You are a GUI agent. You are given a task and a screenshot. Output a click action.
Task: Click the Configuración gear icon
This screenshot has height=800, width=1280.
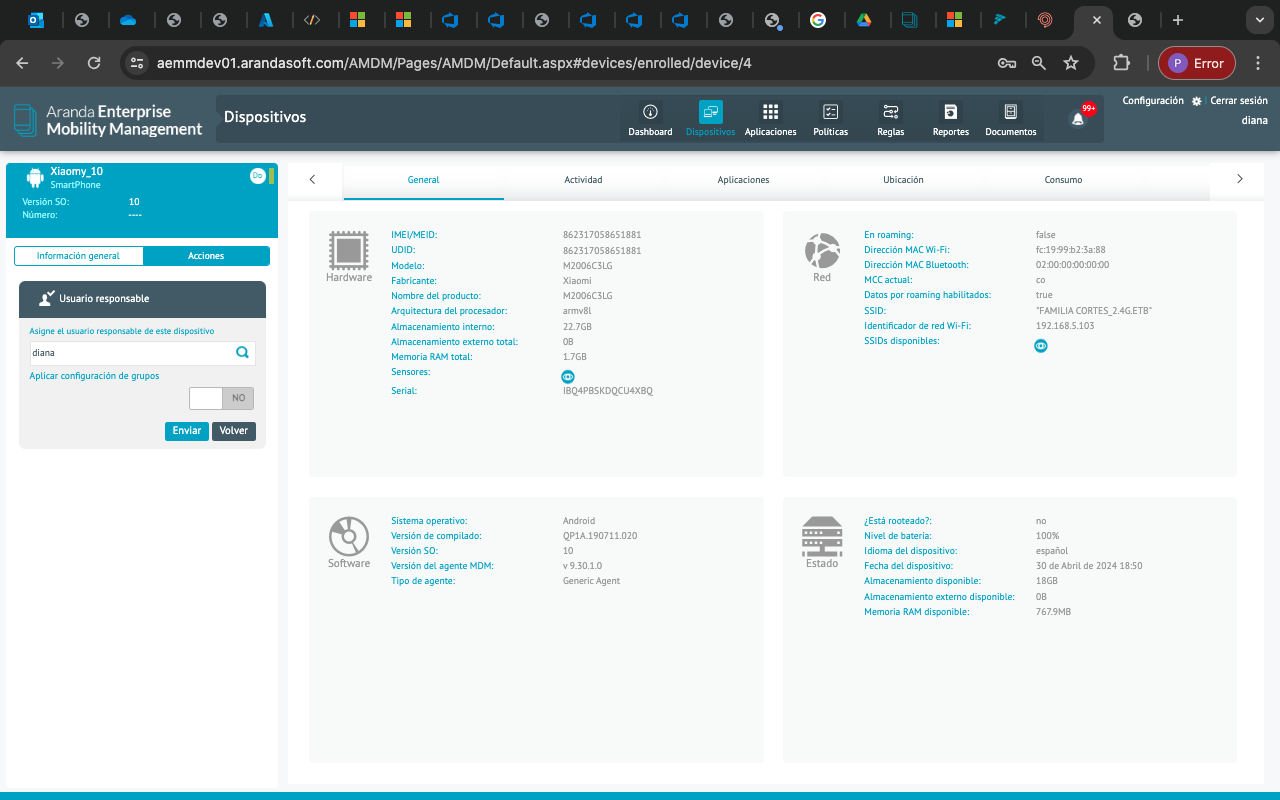(x=1196, y=101)
